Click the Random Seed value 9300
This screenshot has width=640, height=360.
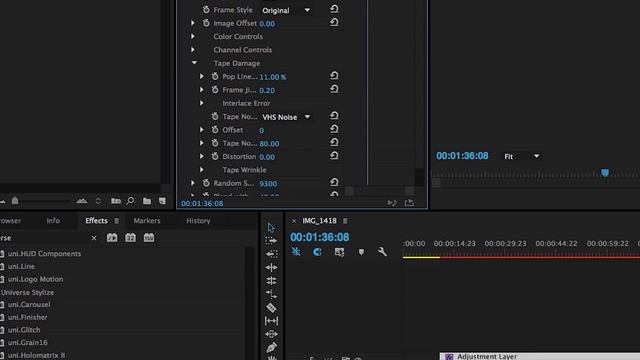click(268, 184)
